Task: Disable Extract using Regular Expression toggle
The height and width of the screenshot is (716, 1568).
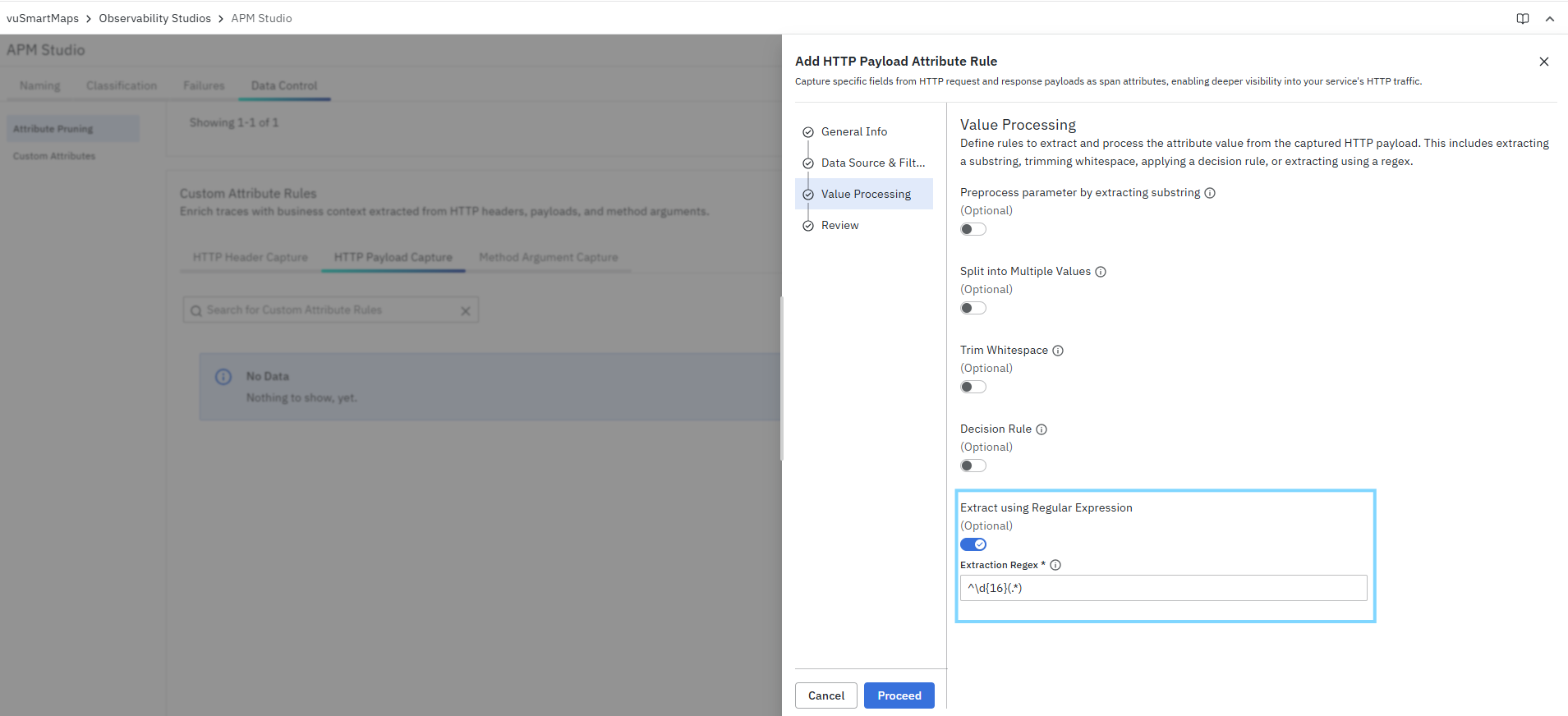Action: click(x=973, y=544)
